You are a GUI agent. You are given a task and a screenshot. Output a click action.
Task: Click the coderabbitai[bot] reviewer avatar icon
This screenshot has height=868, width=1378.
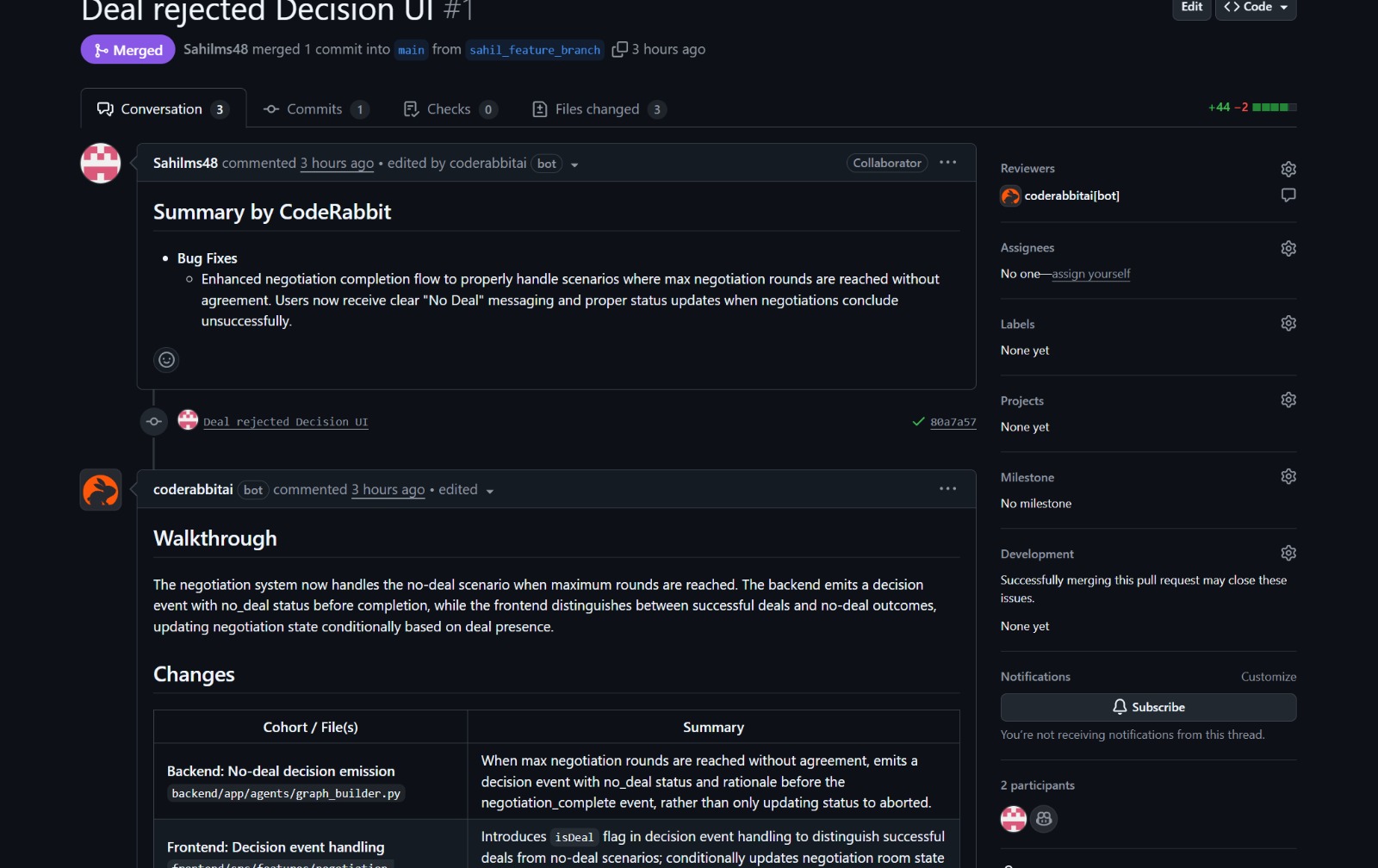click(x=1010, y=196)
